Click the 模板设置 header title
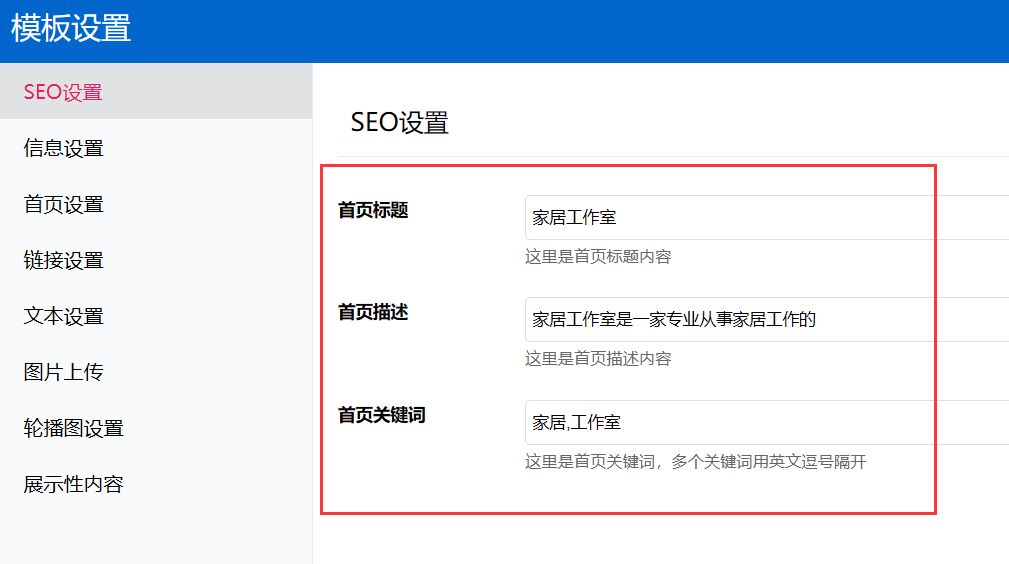This screenshot has width=1009, height=564. 71,29
